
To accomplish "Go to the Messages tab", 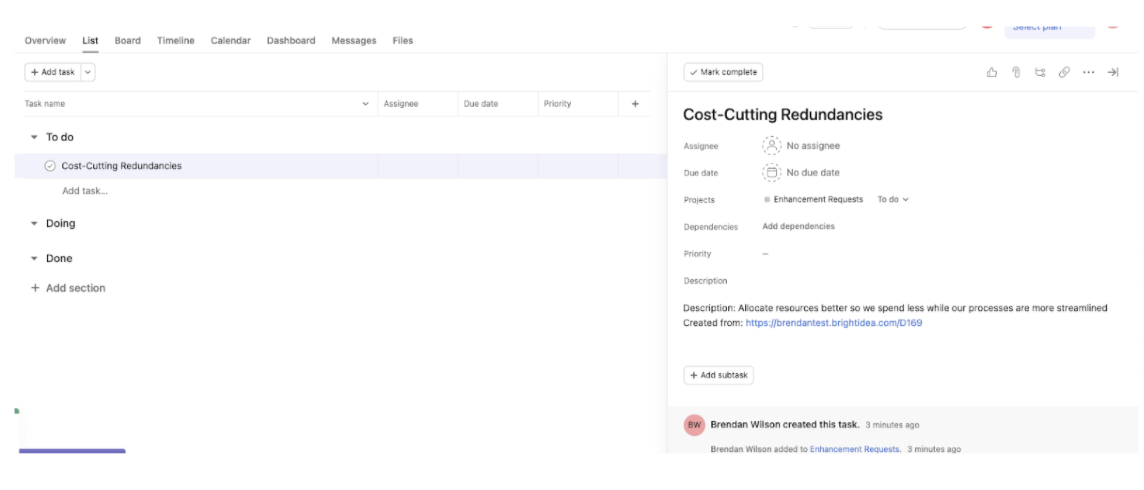I will (354, 41).
